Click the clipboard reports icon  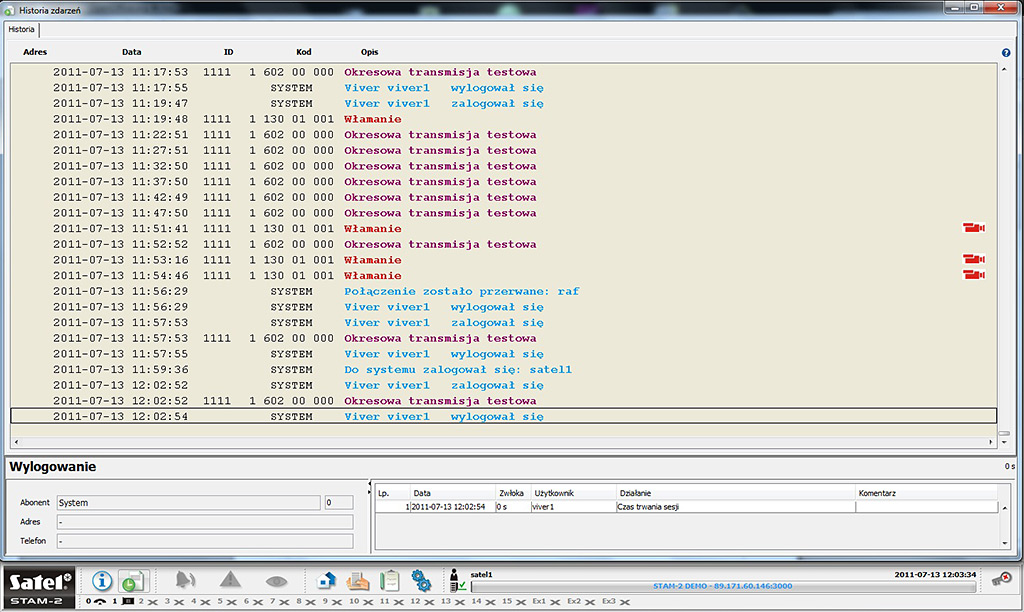(389, 581)
